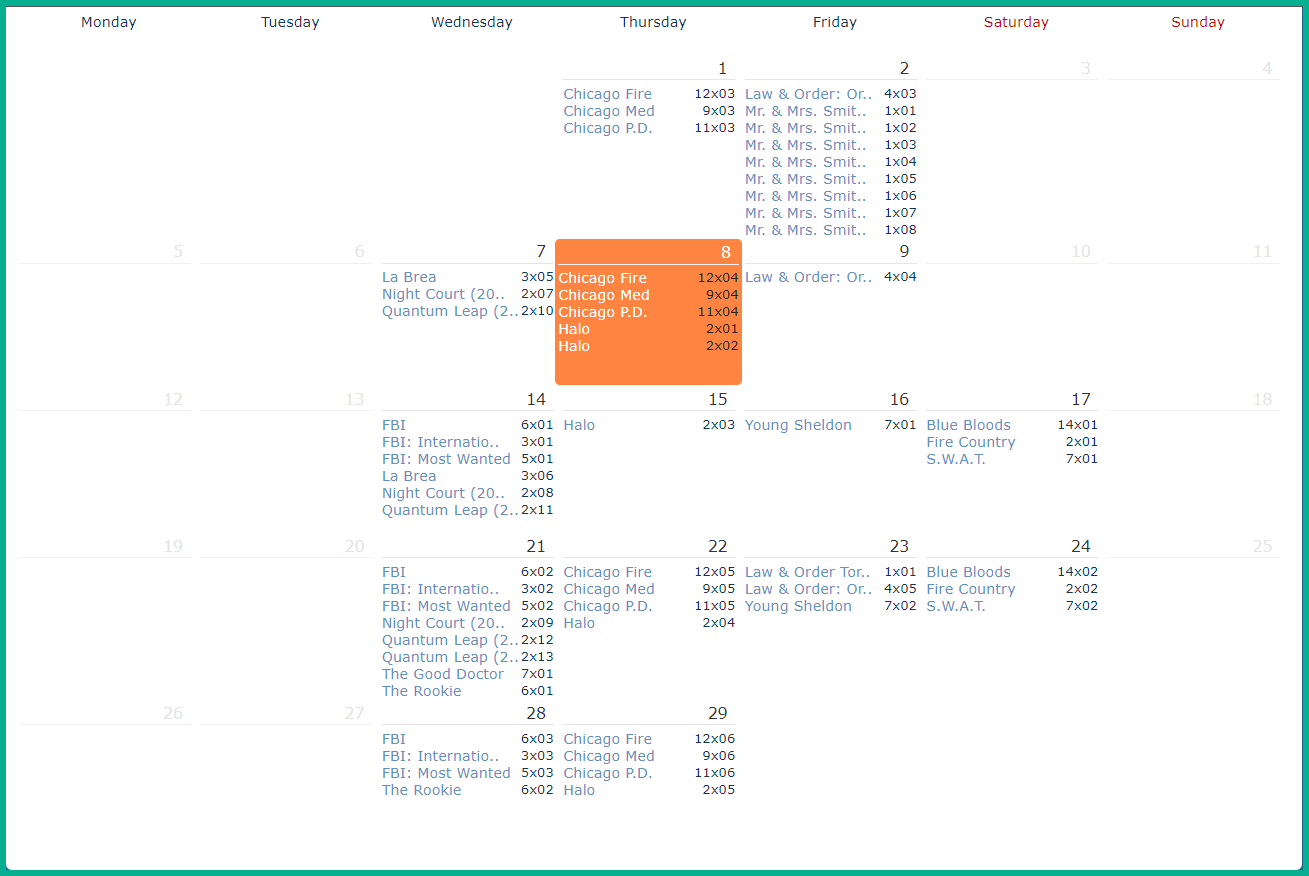
Task: Open S.W.A.T. episode 7x02
Action: pyautogui.click(x=956, y=606)
